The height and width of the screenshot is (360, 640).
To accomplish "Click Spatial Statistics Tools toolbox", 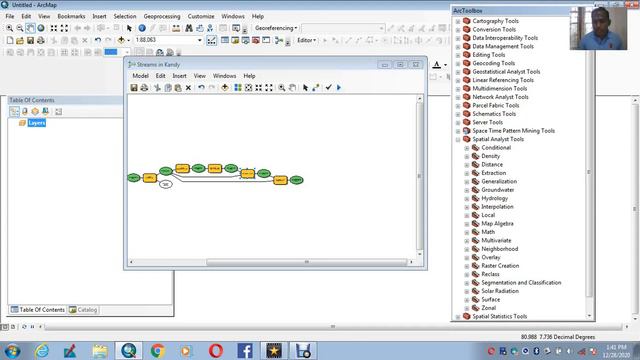I will point(500,316).
